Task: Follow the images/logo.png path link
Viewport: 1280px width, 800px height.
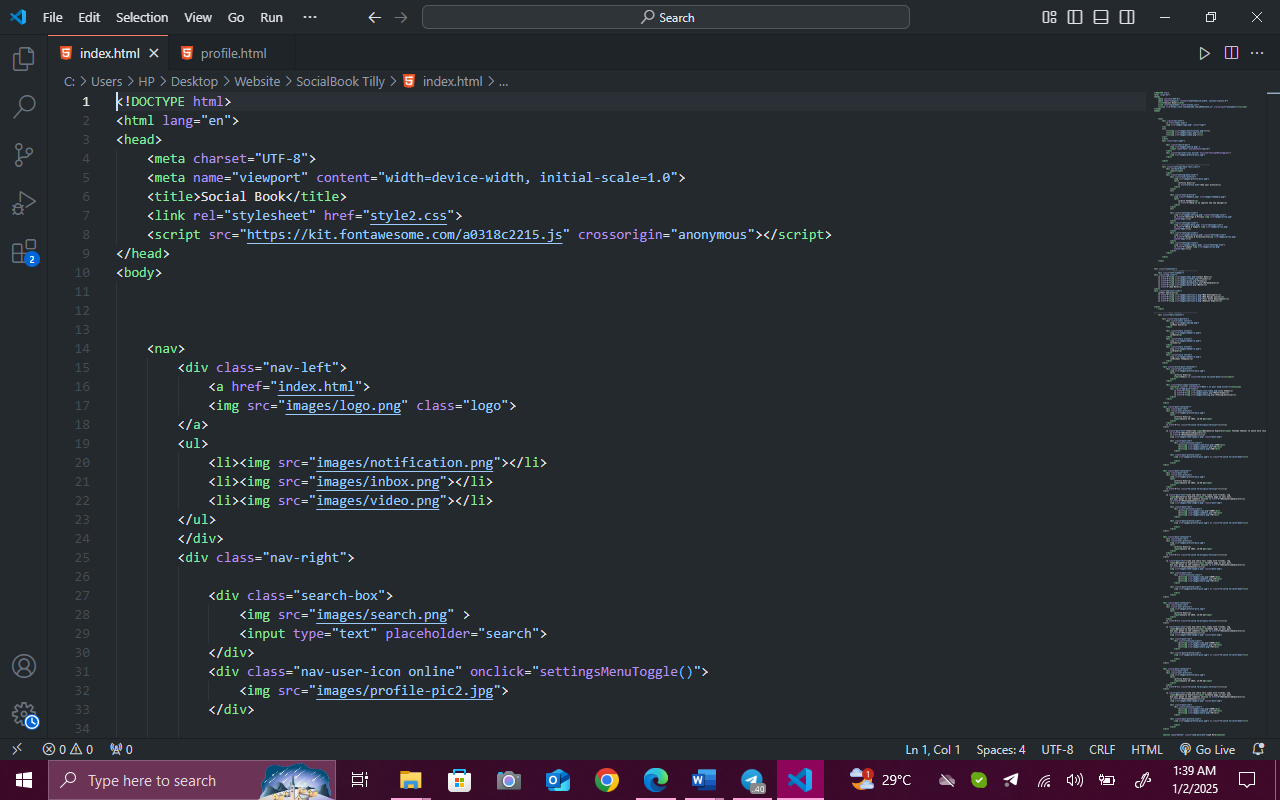Action: point(343,406)
